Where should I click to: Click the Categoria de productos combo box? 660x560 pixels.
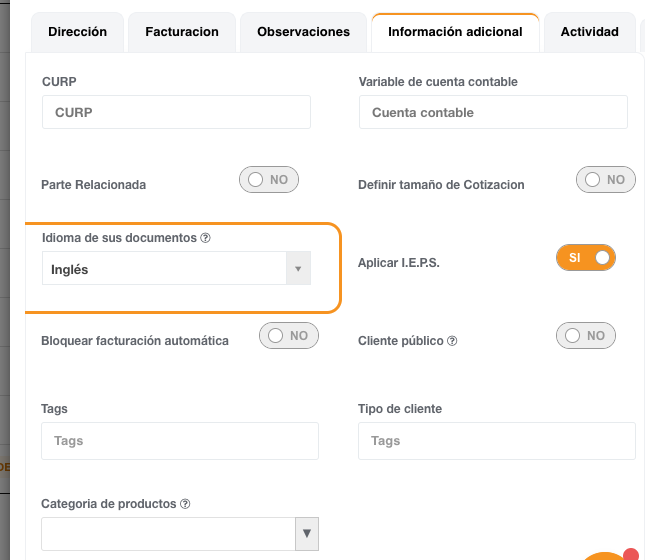[180, 533]
